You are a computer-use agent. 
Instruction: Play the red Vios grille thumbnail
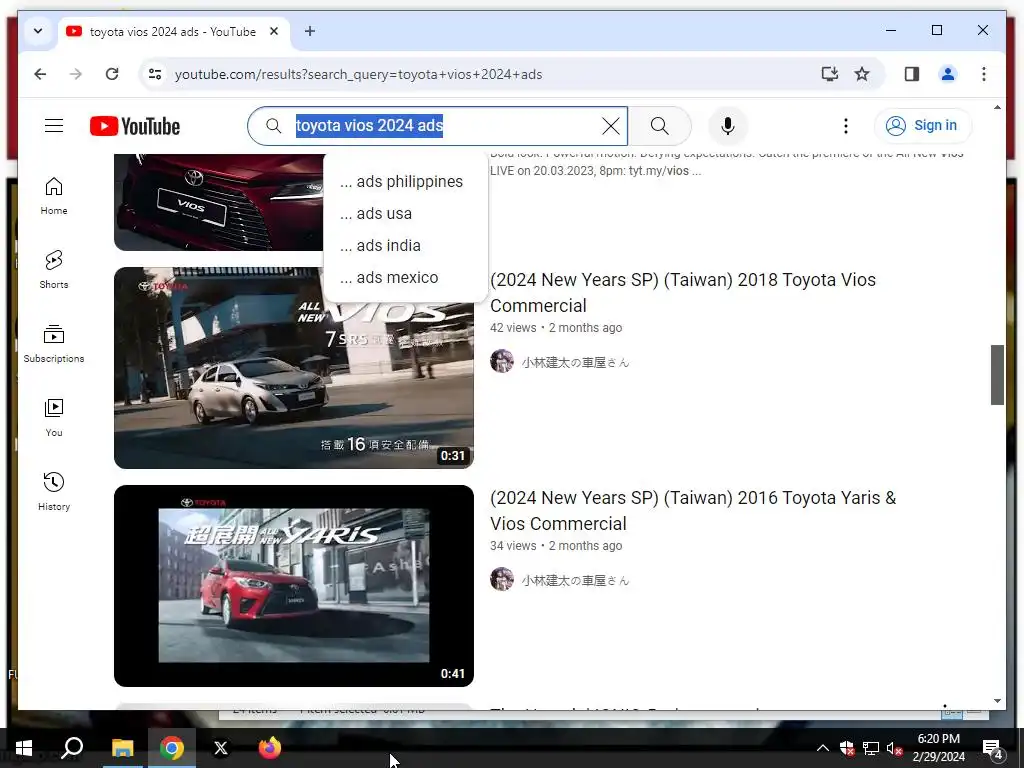[219, 202]
